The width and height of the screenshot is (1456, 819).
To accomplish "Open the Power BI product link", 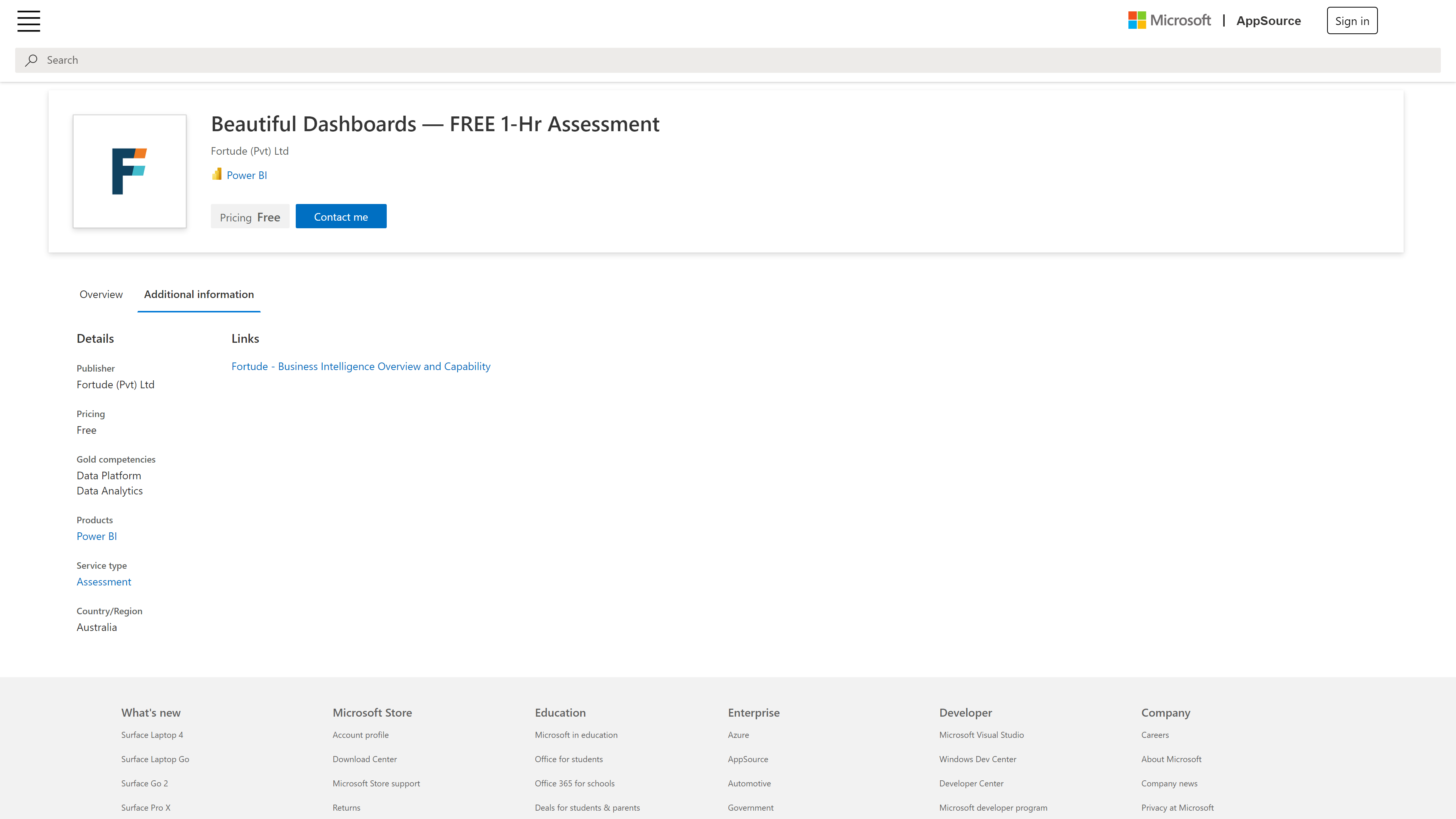I will [96, 536].
